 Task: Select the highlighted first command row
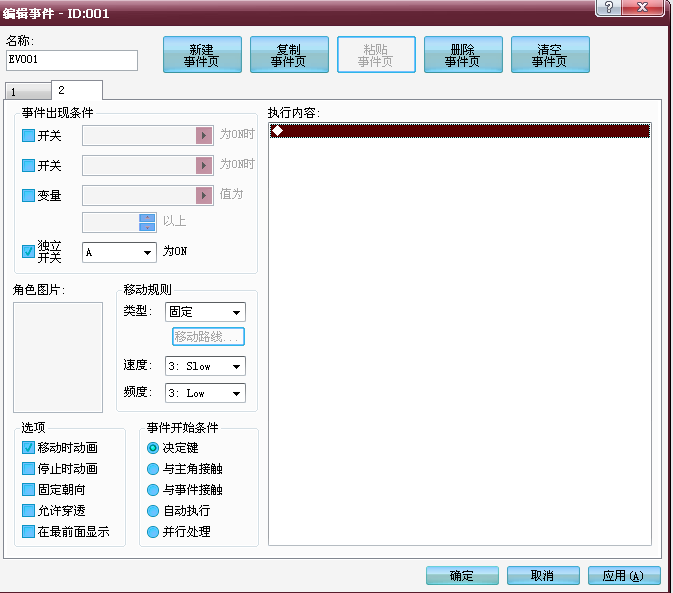coord(460,130)
